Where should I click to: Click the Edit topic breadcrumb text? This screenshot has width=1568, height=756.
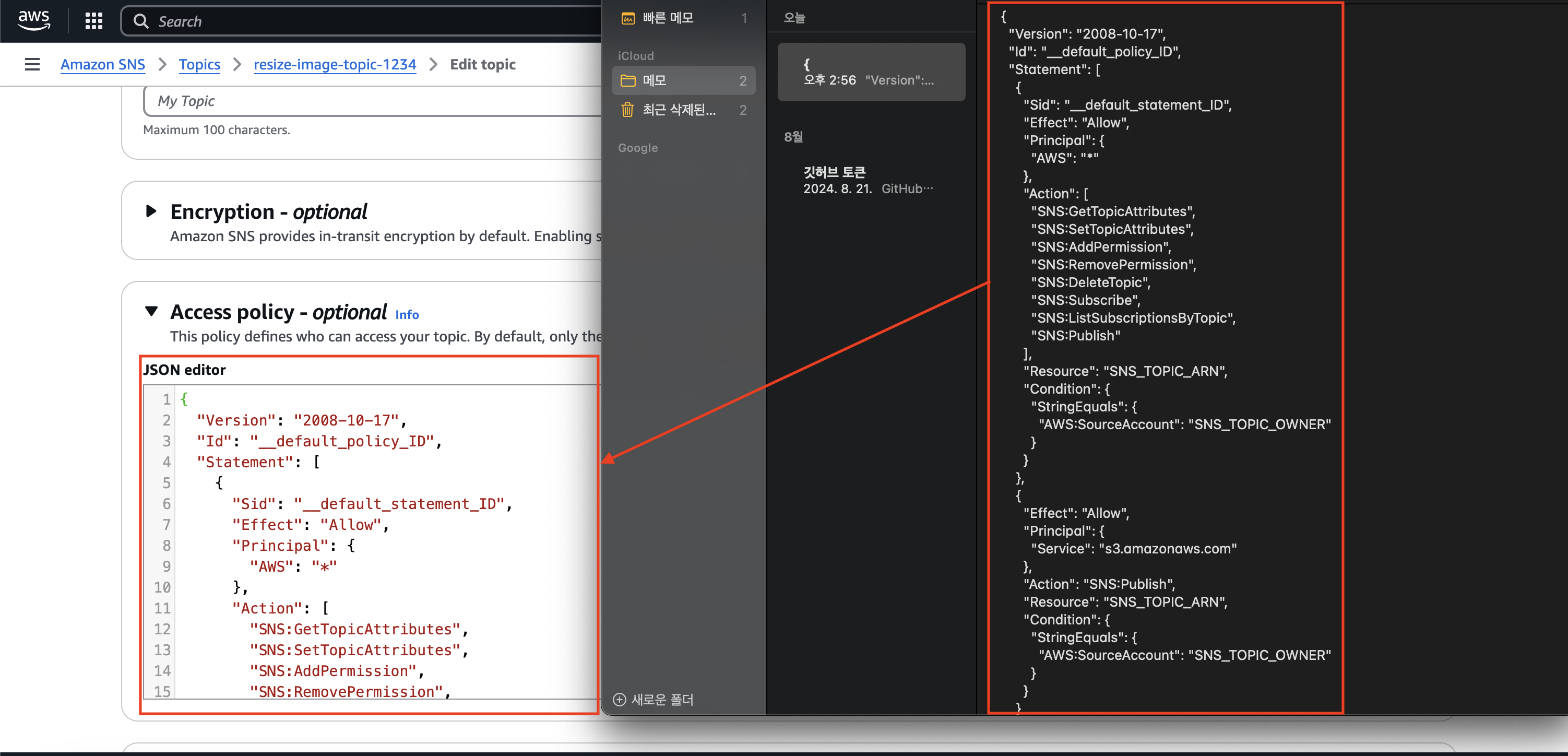483,64
